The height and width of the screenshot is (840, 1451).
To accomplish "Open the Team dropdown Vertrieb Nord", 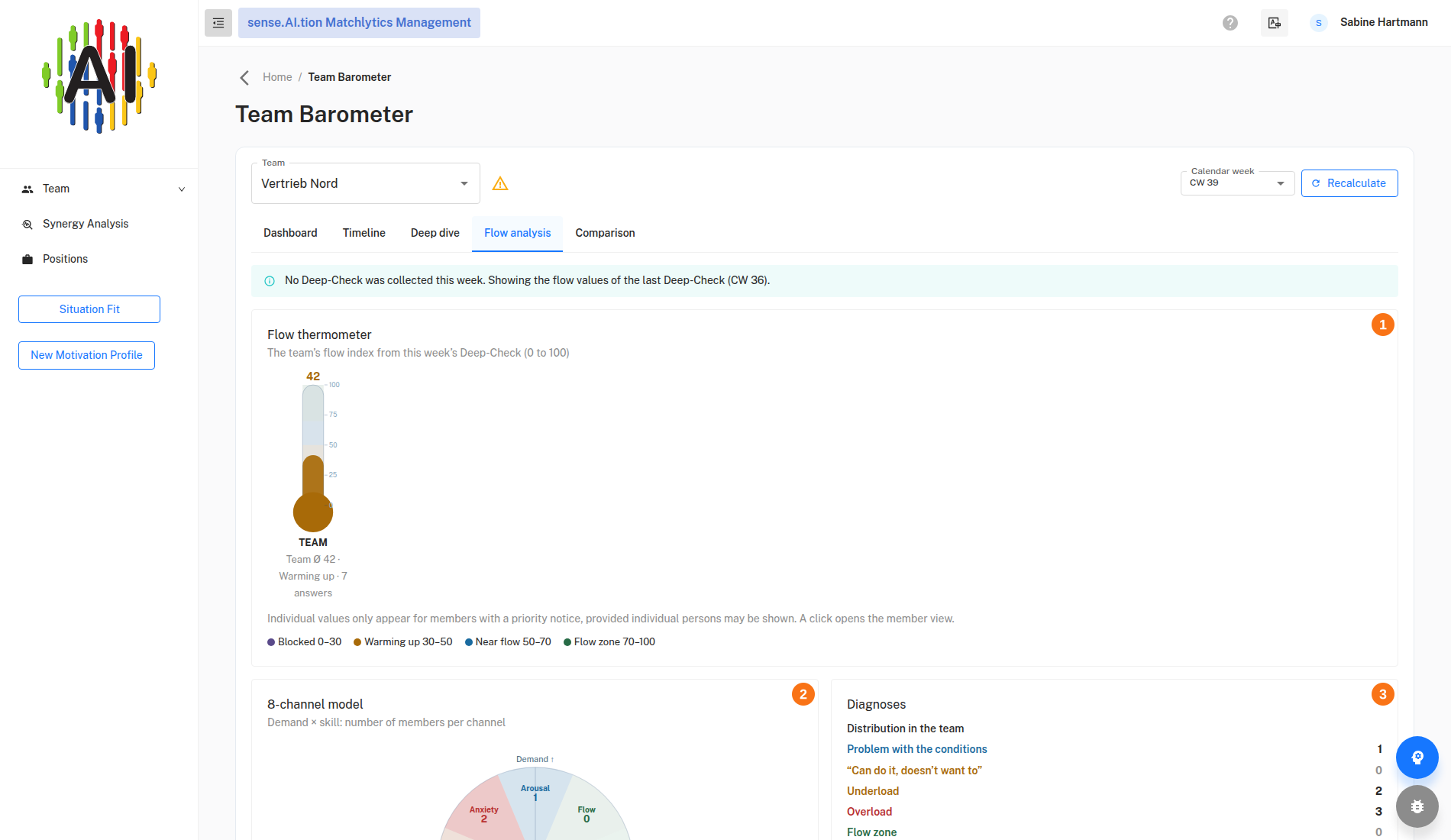I will tap(366, 183).
